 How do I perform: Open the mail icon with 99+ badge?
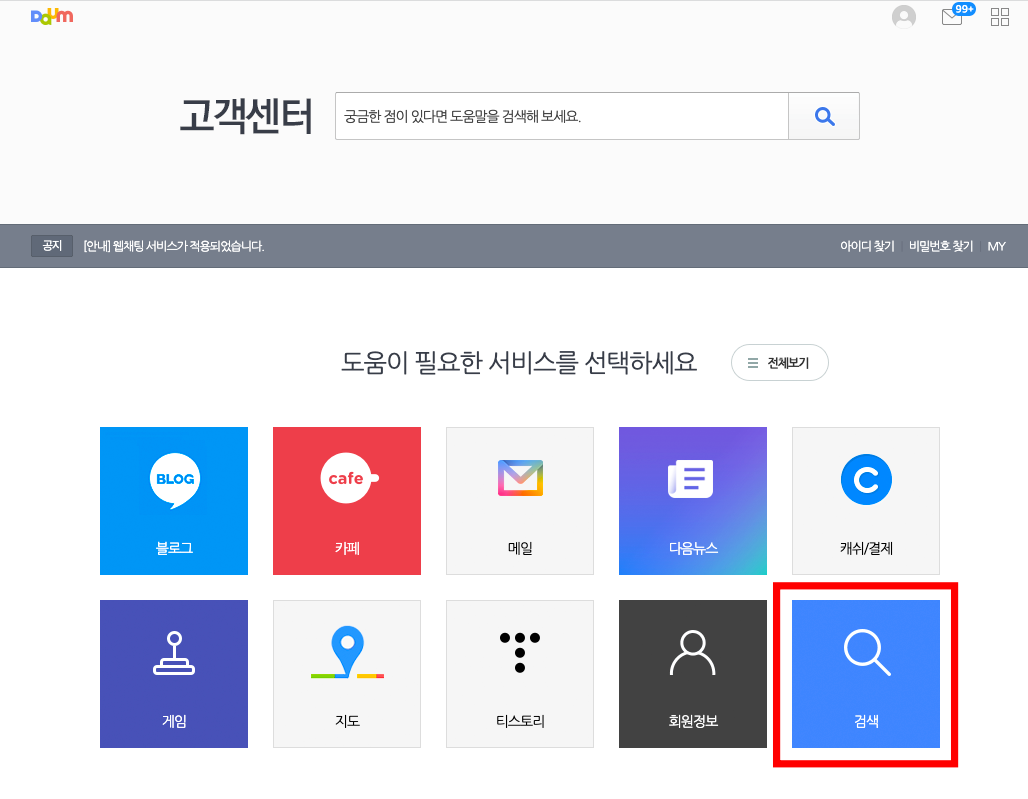(956, 15)
